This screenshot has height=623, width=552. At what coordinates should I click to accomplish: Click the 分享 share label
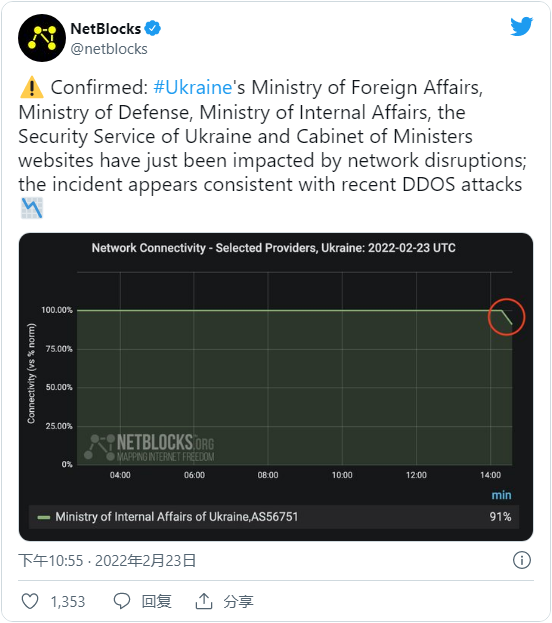point(238,602)
